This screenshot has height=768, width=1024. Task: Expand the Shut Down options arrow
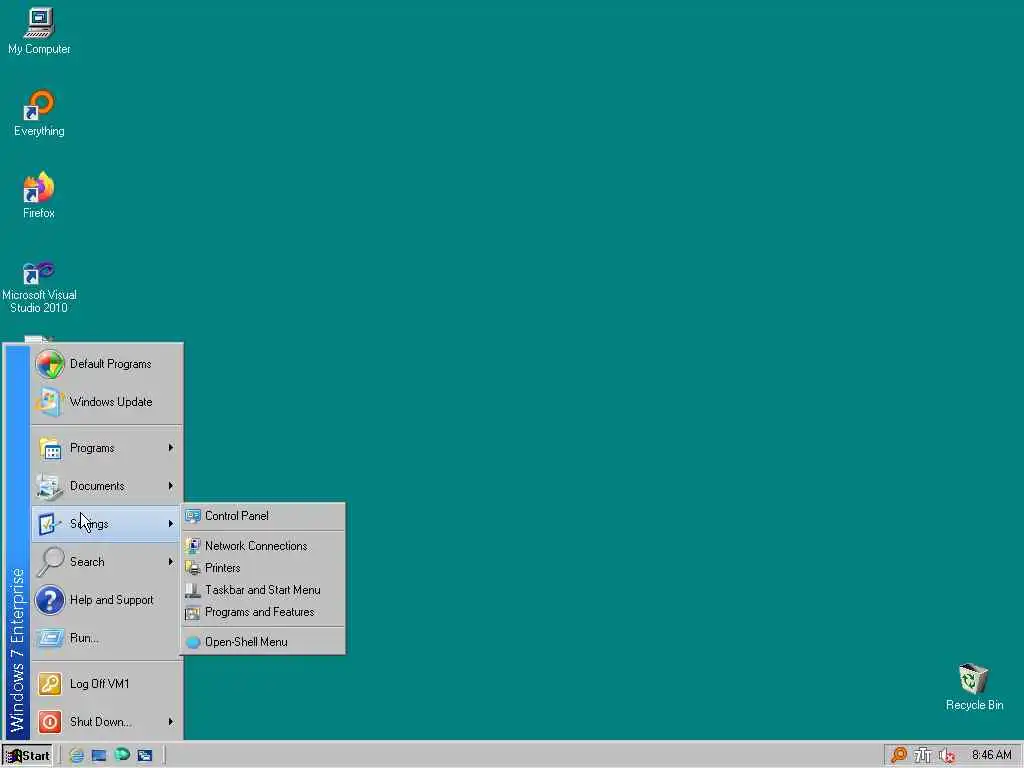point(170,722)
